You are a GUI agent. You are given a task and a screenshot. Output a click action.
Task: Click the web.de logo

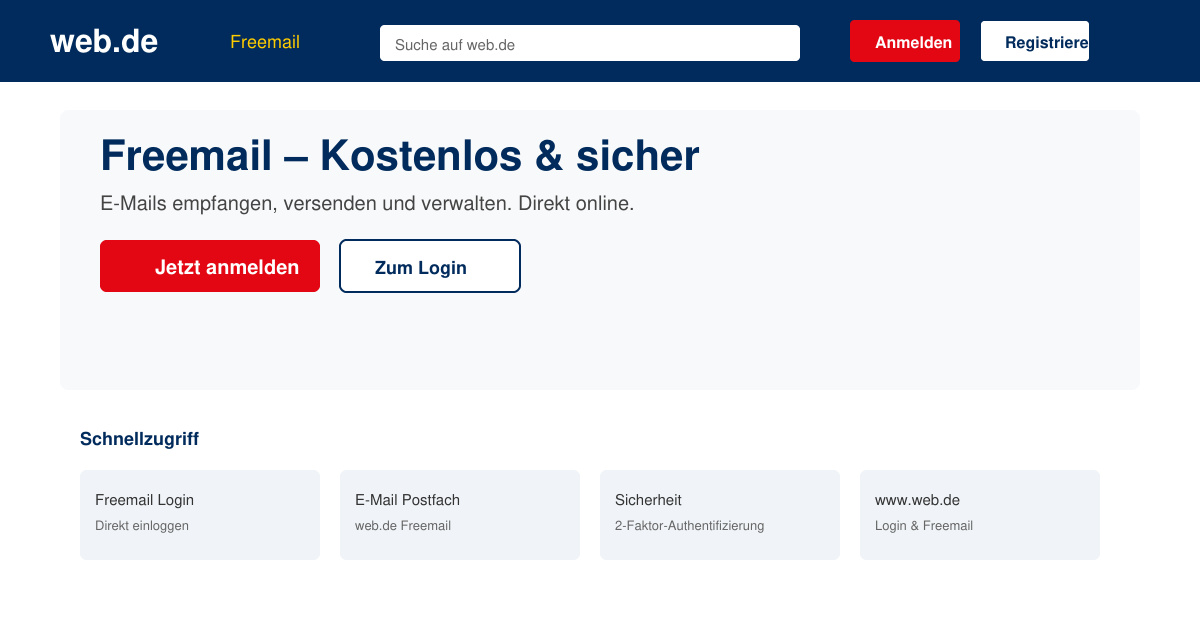pos(104,41)
